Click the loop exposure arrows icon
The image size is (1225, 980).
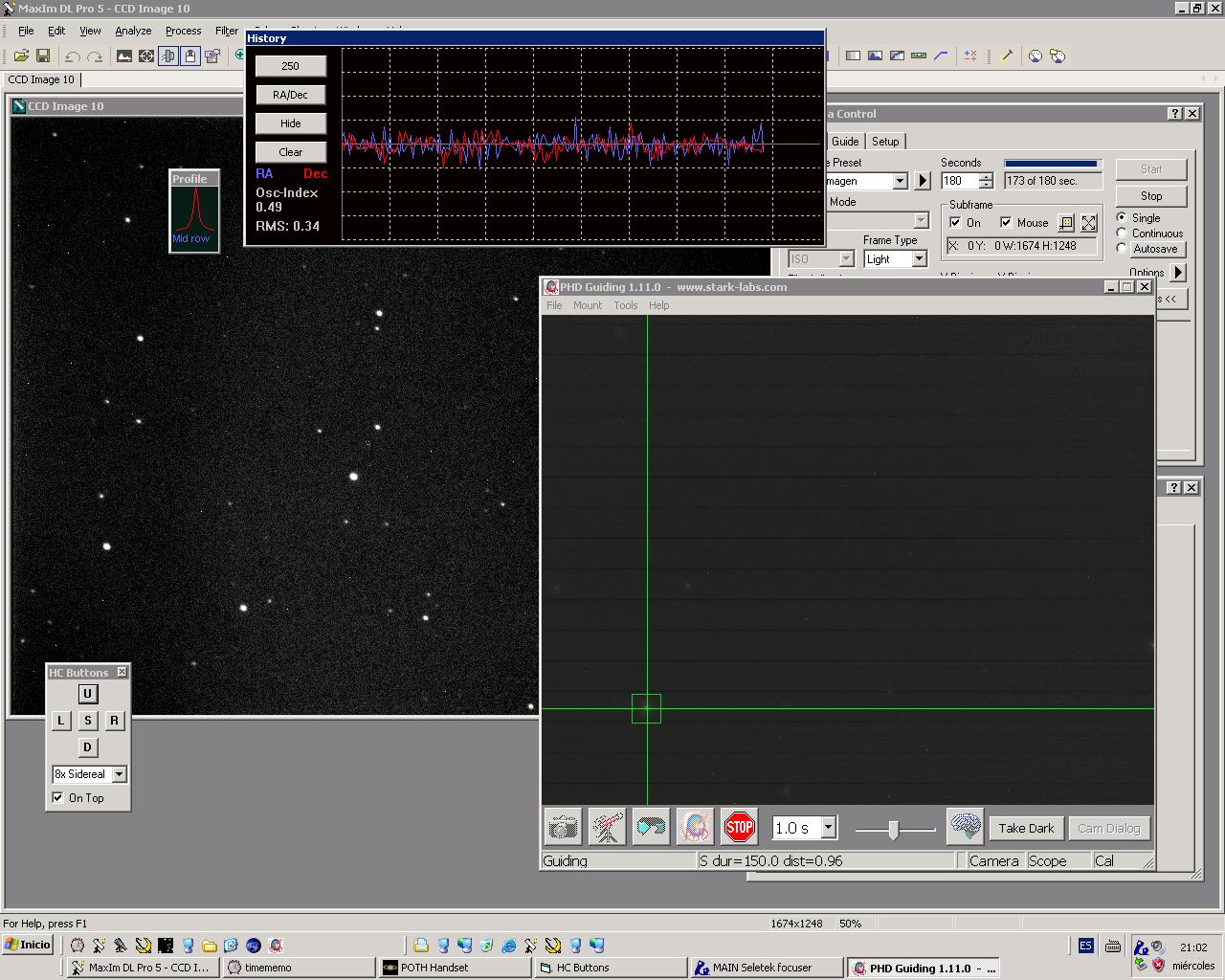[651, 827]
